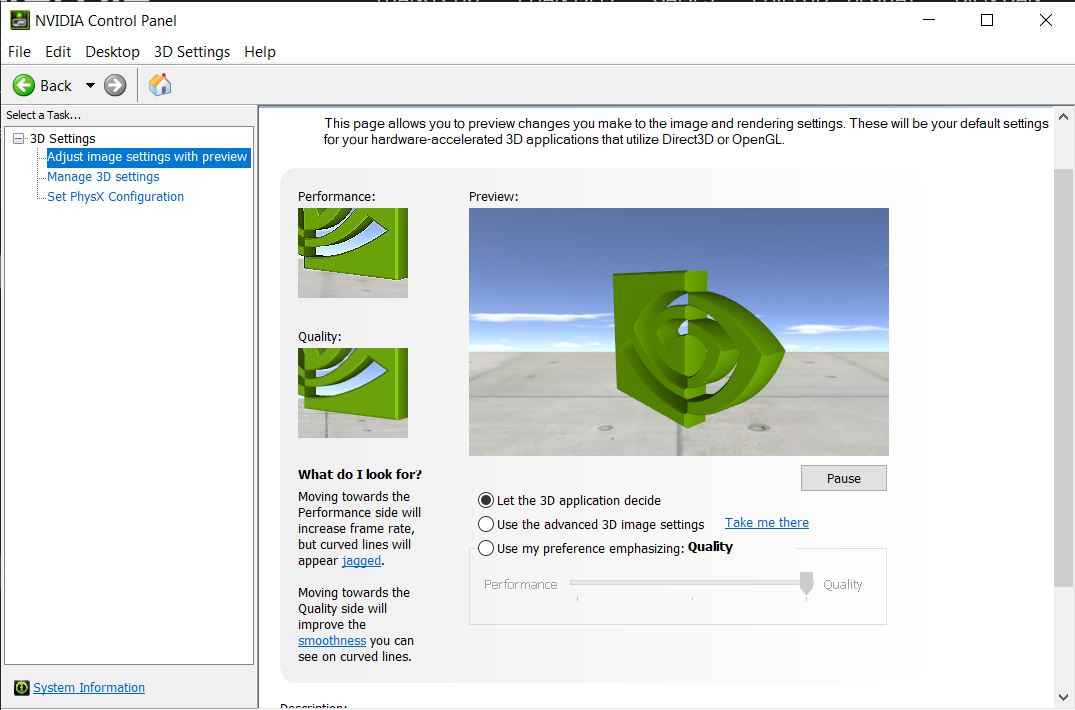
Task: Select Use my preference emphasizing option
Action: tap(486, 548)
